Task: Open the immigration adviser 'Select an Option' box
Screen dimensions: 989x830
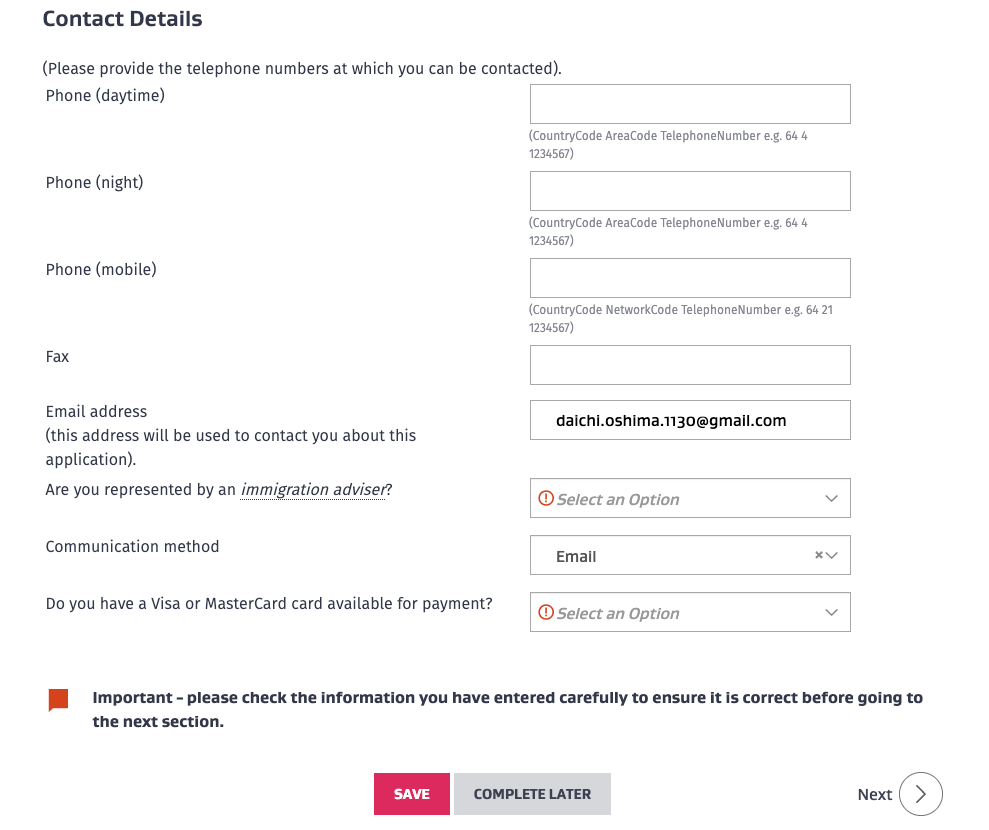Action: 680,498
